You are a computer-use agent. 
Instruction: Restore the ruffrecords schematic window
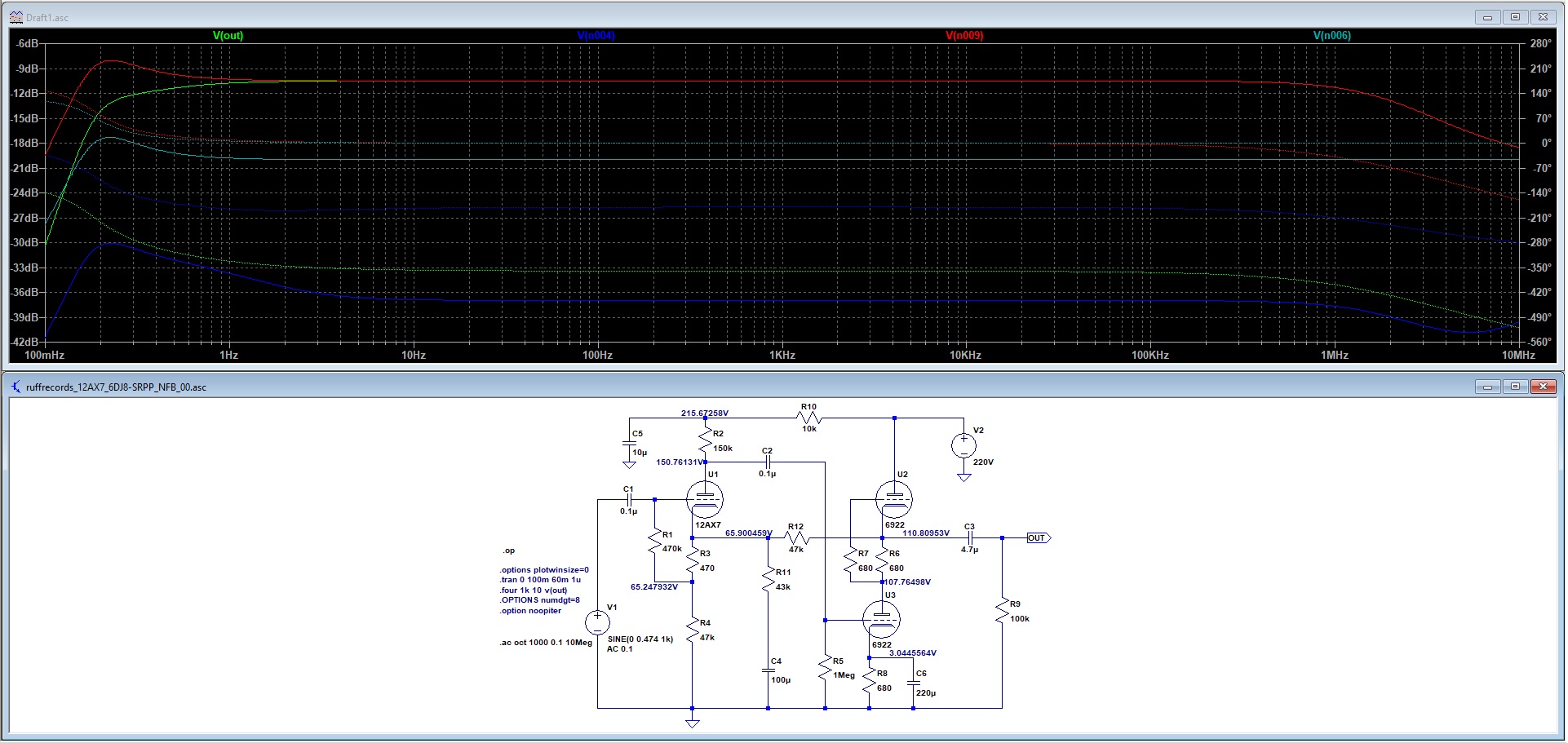tap(1515, 387)
